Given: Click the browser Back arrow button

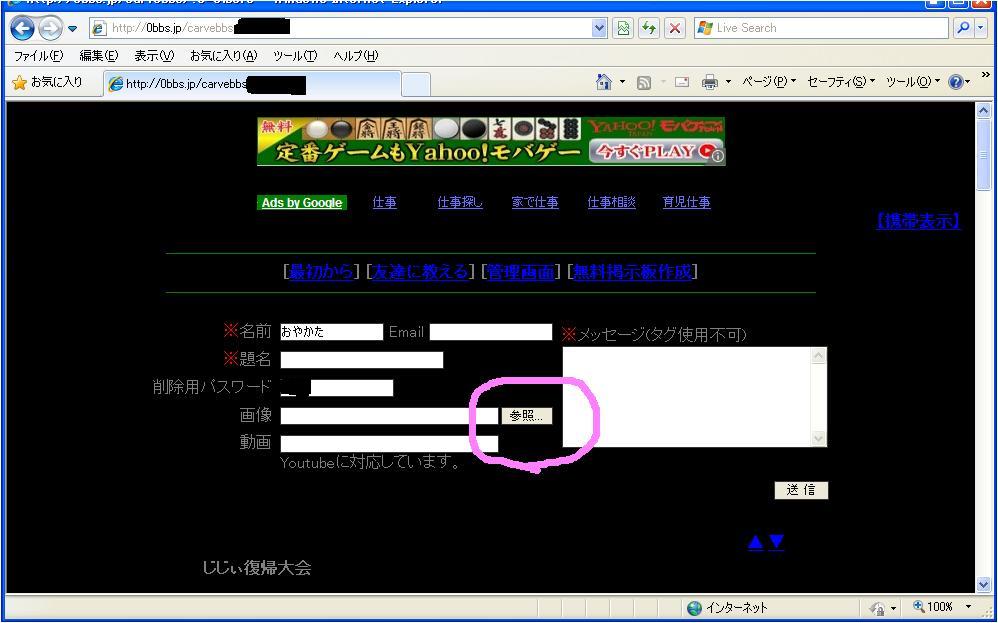Looking at the screenshot, I should pyautogui.click(x=22, y=28).
